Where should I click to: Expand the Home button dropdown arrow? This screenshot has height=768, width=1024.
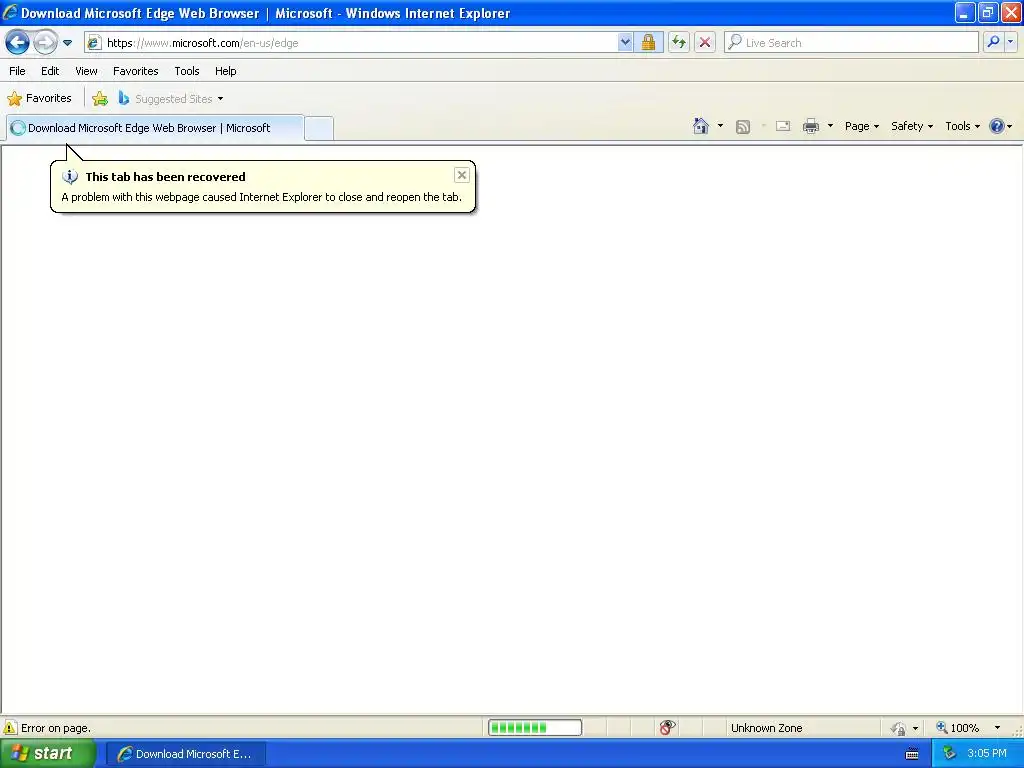point(720,126)
